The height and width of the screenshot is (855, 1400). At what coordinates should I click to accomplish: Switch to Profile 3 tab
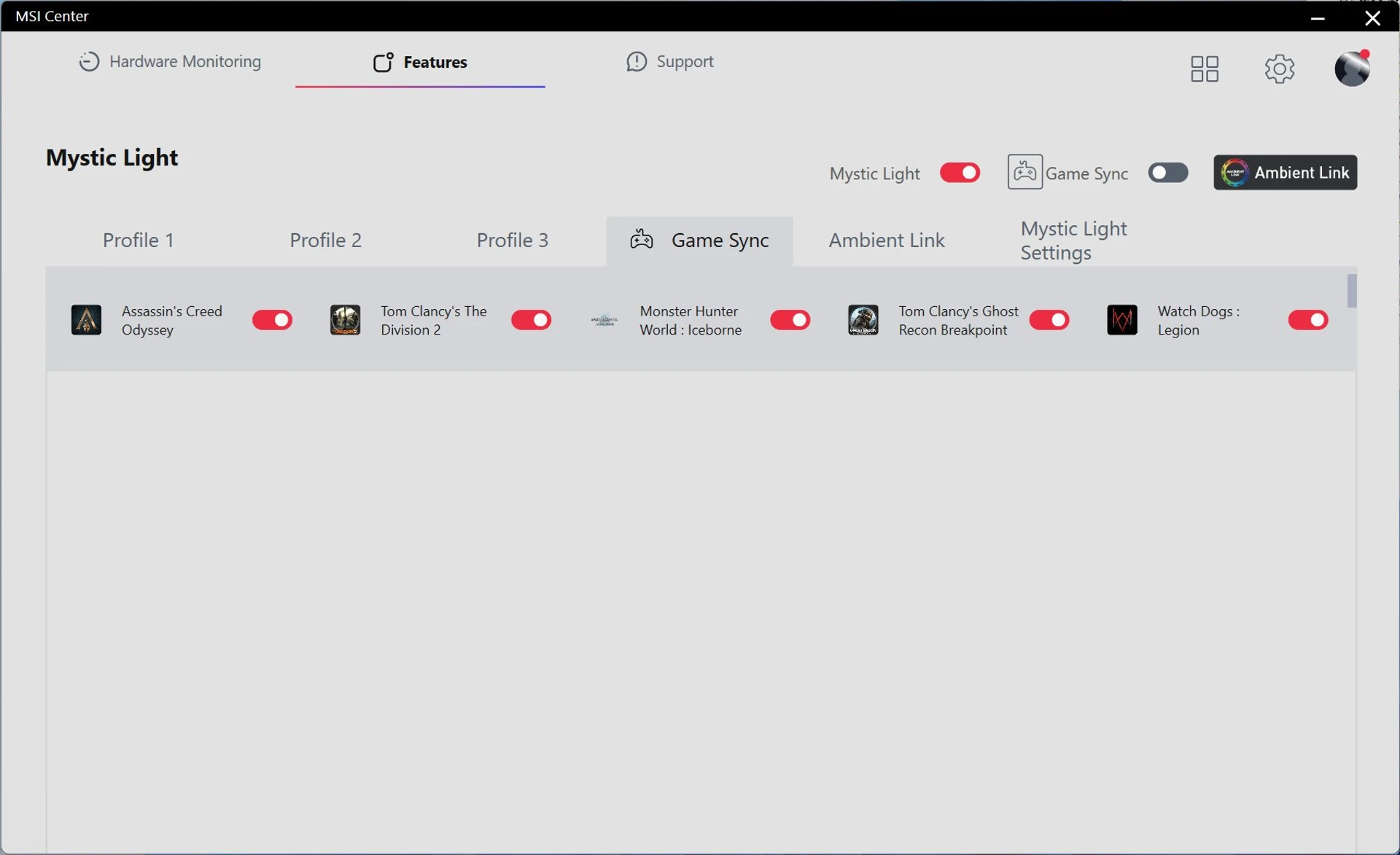pyautogui.click(x=512, y=241)
